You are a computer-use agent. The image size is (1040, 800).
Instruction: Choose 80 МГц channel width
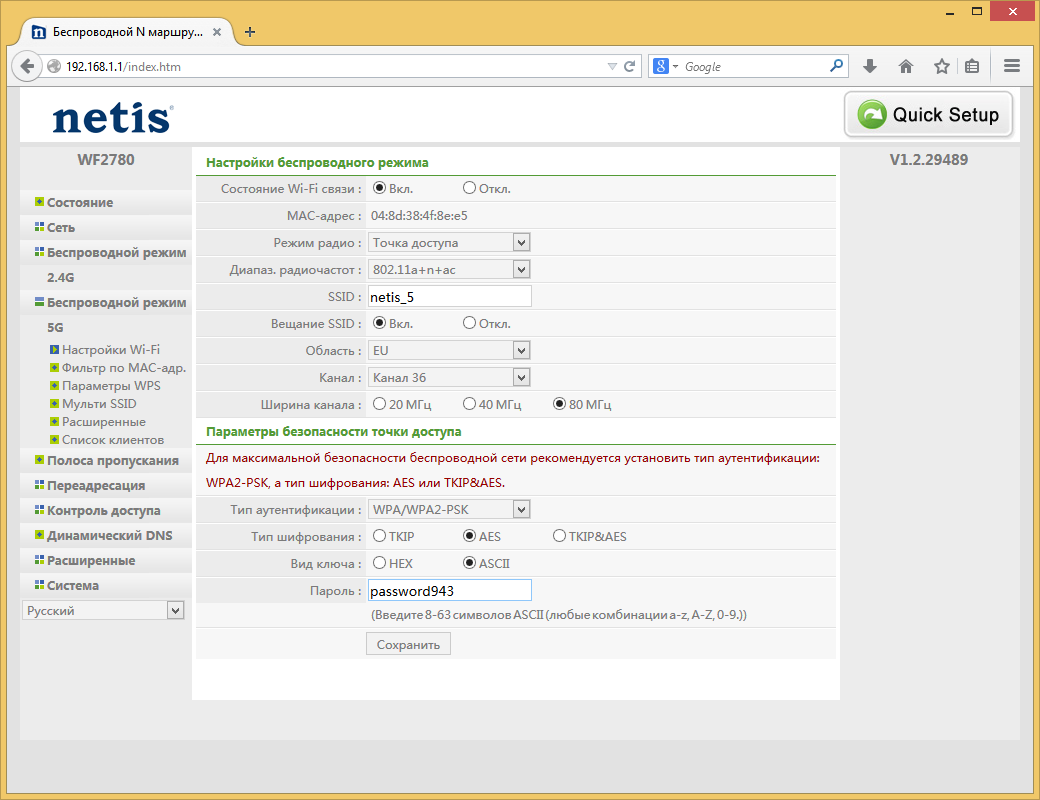pyautogui.click(x=559, y=403)
